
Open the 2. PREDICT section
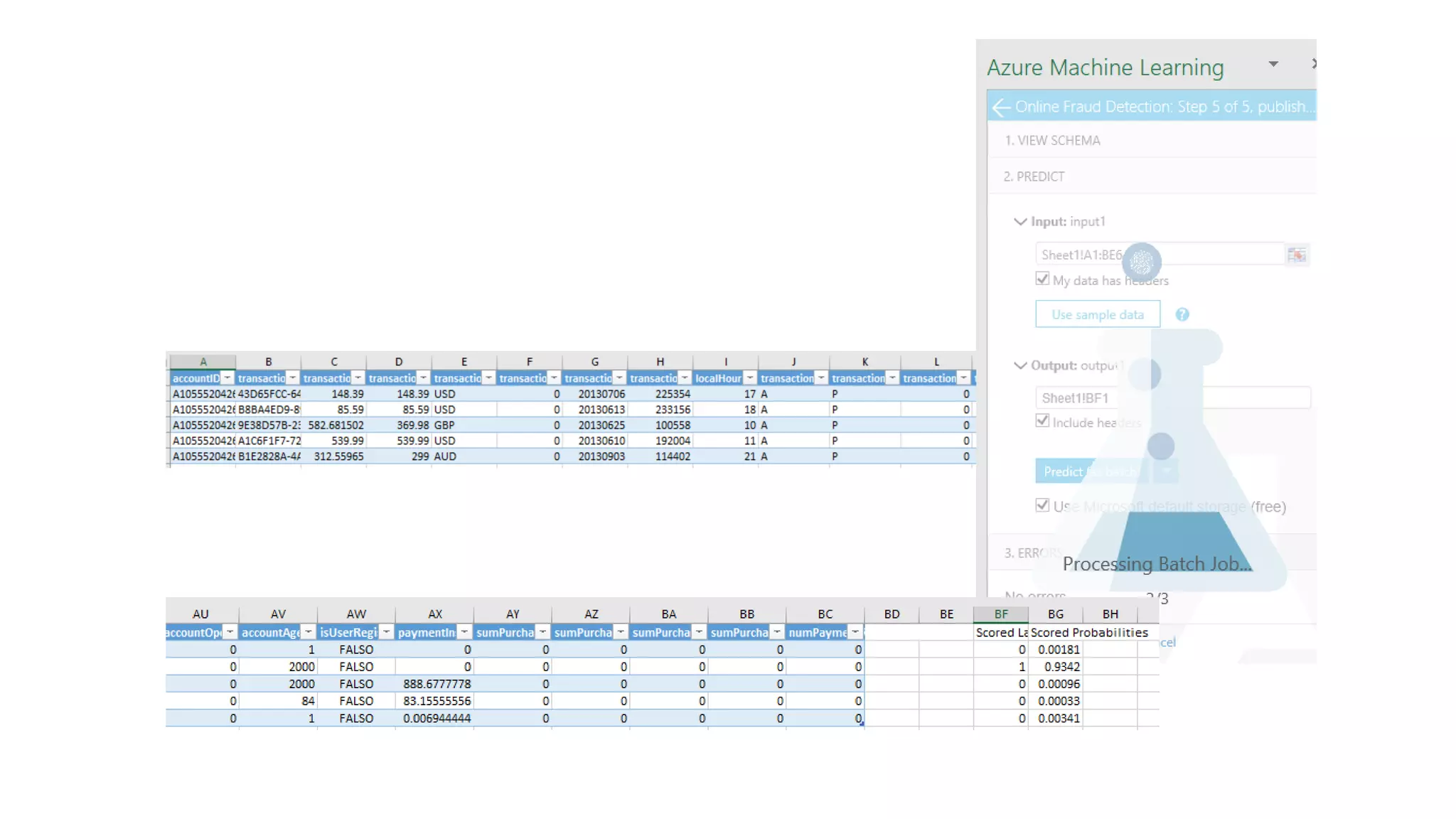click(1034, 176)
